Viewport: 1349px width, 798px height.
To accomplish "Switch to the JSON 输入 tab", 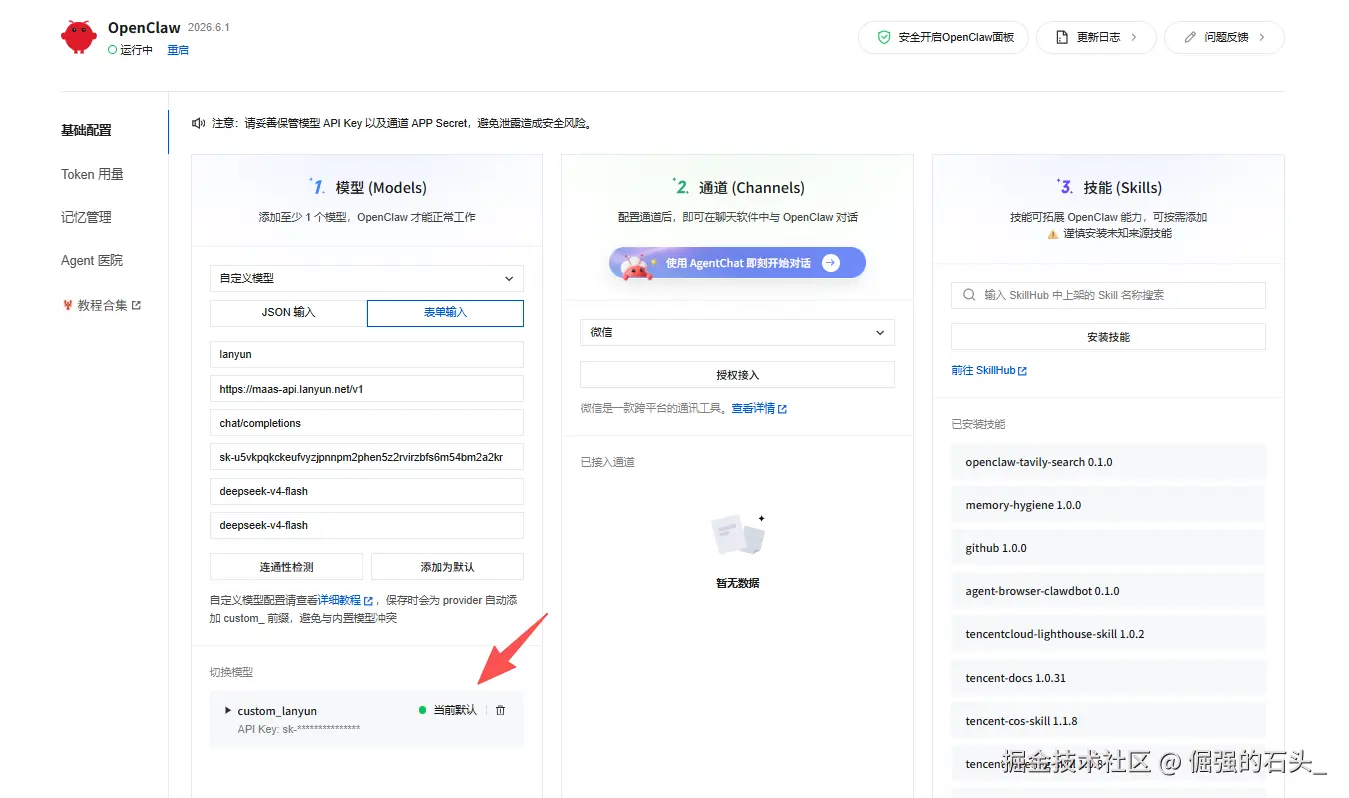I will click(x=288, y=312).
